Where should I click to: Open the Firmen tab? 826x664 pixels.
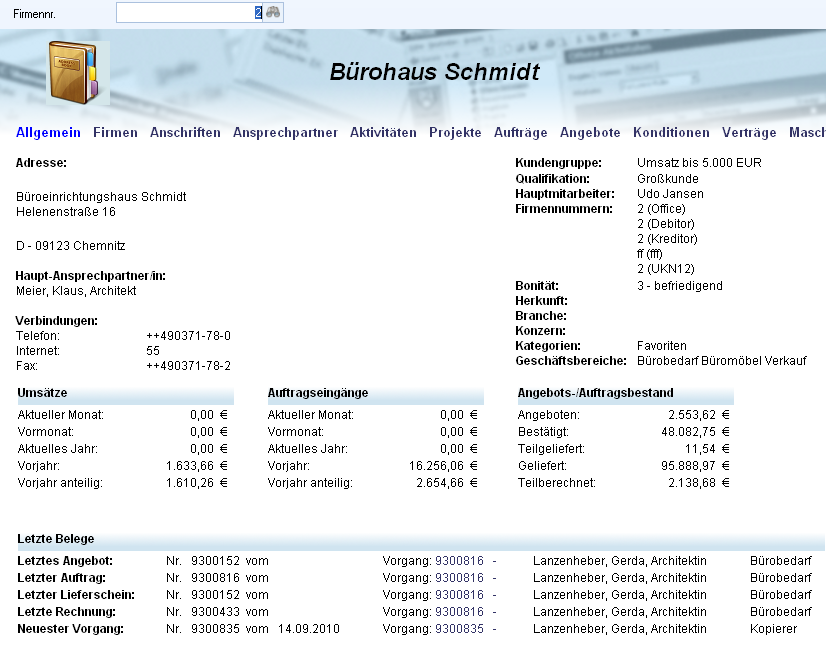(x=115, y=133)
